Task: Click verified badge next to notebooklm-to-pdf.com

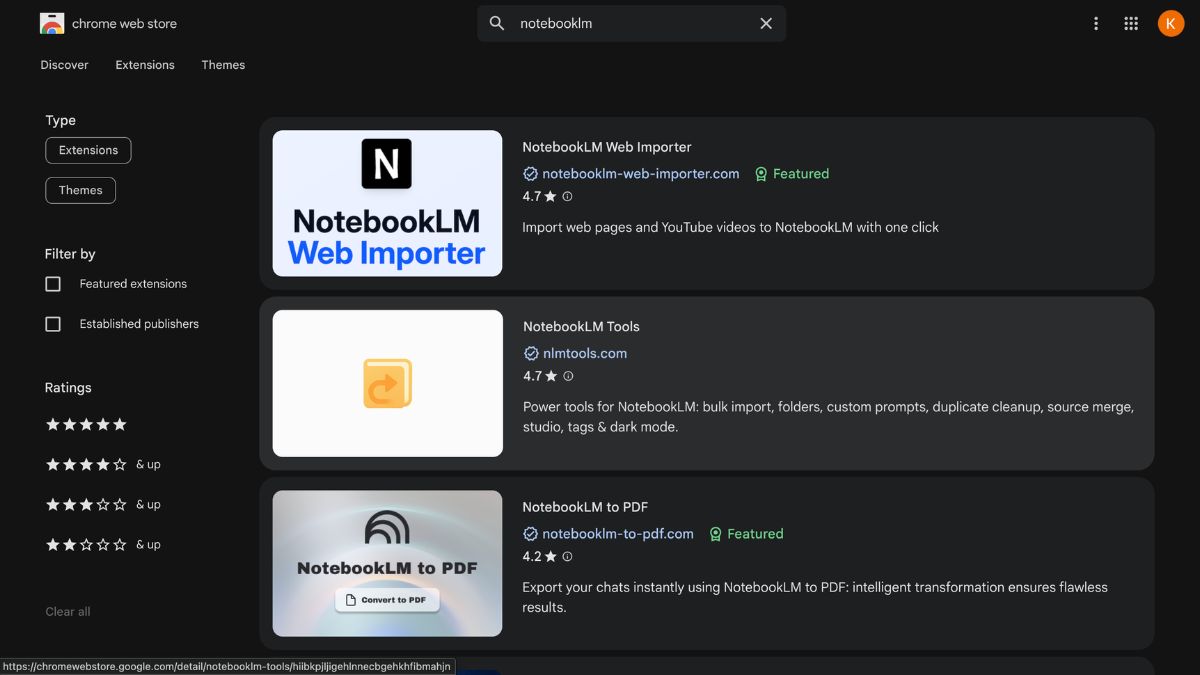Action: 531,534
